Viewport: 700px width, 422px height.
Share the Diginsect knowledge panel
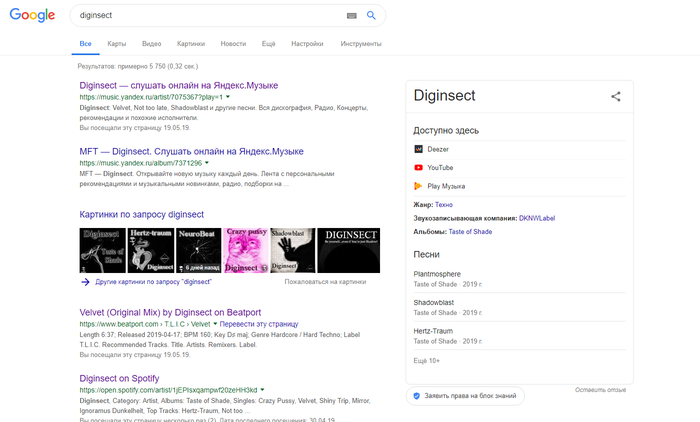tap(616, 97)
